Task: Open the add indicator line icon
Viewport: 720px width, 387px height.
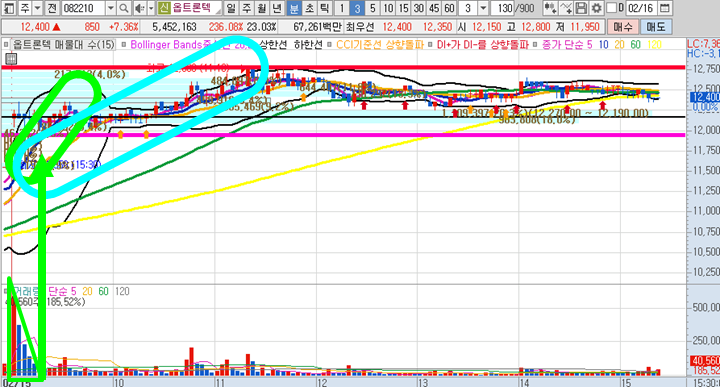Action: [566, 8]
